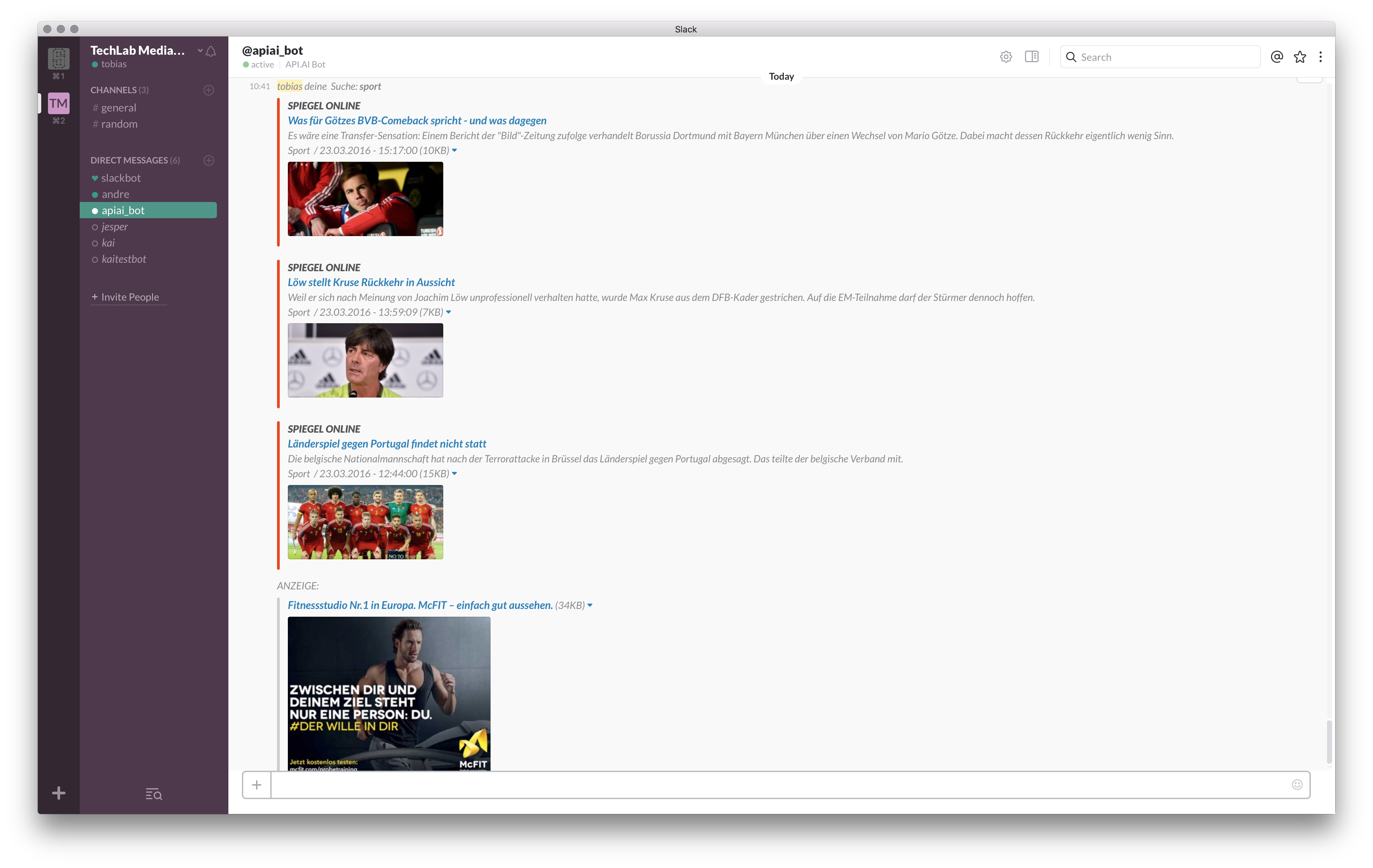Open direct message with andre
1373x868 pixels.
click(x=115, y=194)
